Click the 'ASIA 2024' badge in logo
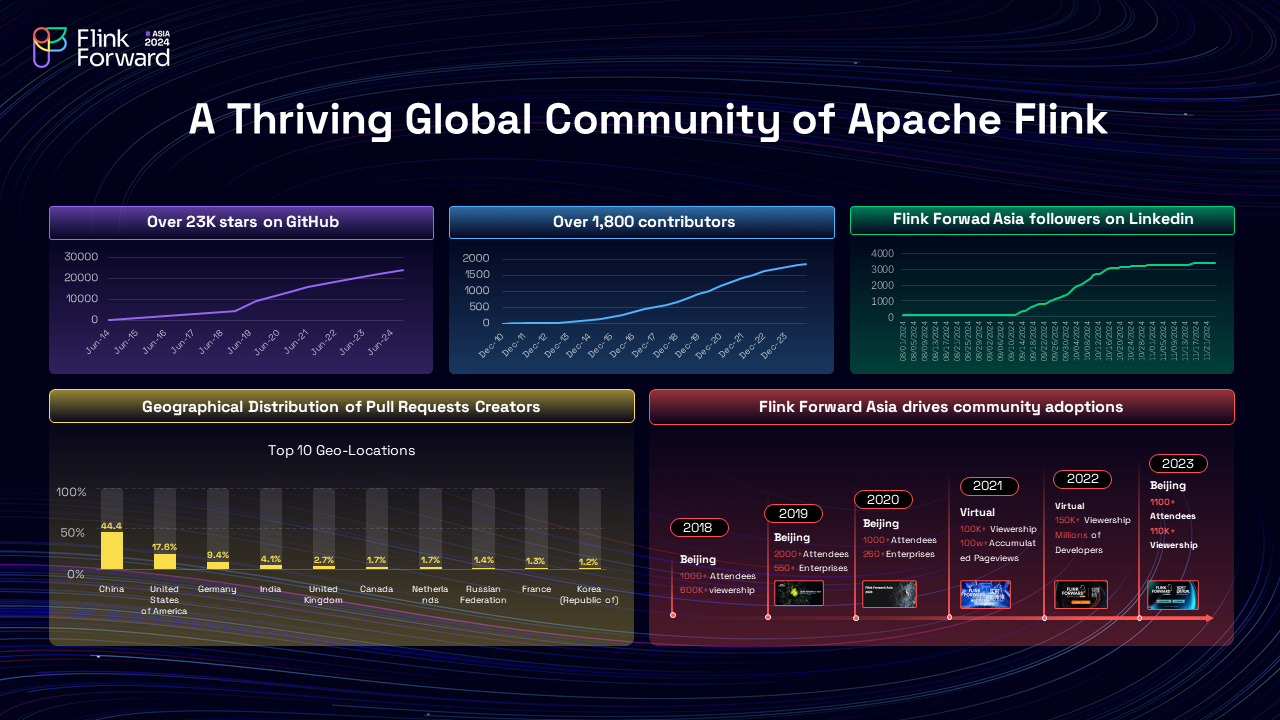 [157, 38]
